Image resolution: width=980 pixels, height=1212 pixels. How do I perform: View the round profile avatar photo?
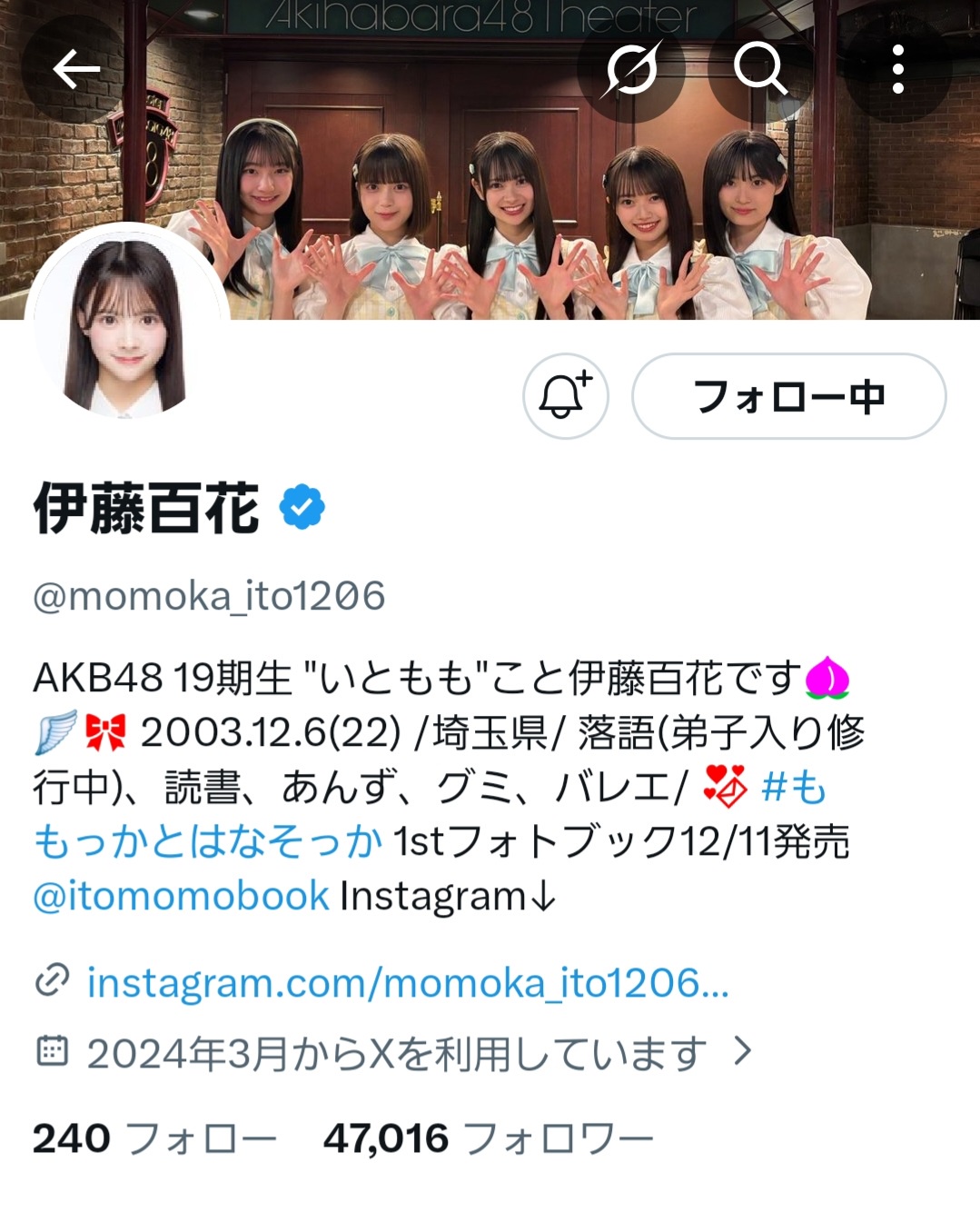click(125, 324)
